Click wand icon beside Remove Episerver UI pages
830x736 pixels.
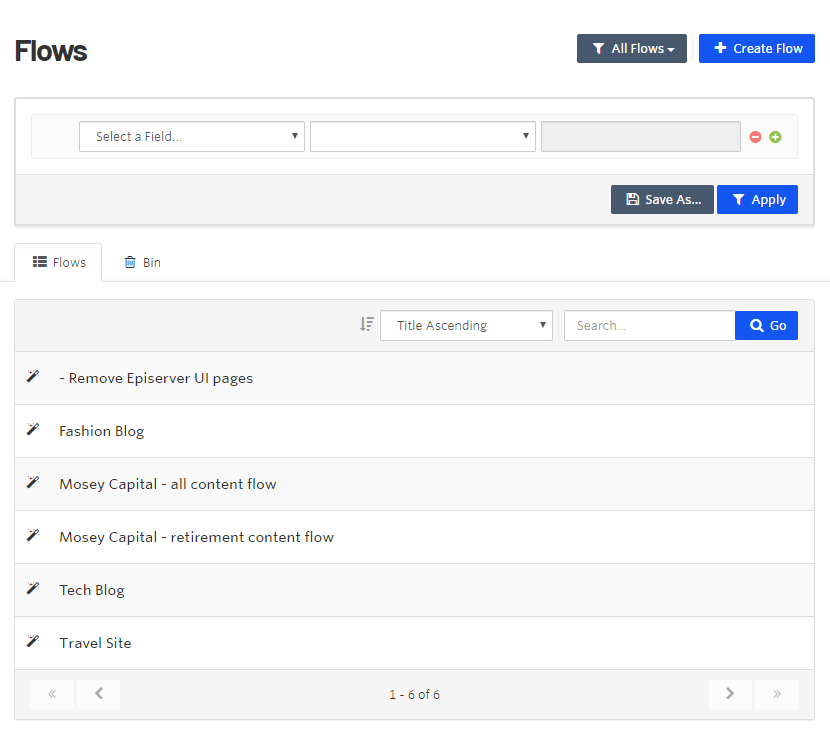33,377
